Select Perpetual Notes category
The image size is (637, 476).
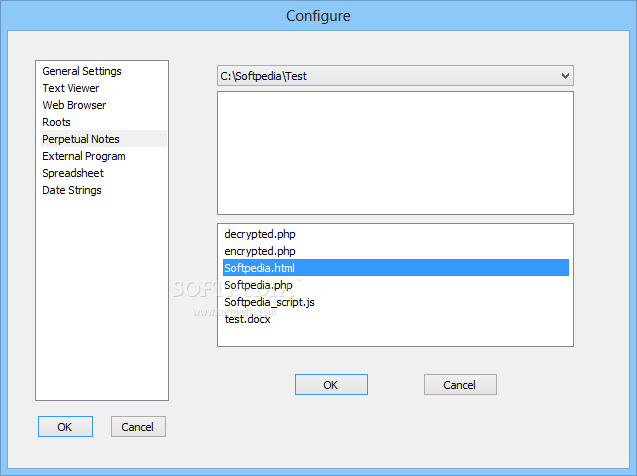pos(104,139)
